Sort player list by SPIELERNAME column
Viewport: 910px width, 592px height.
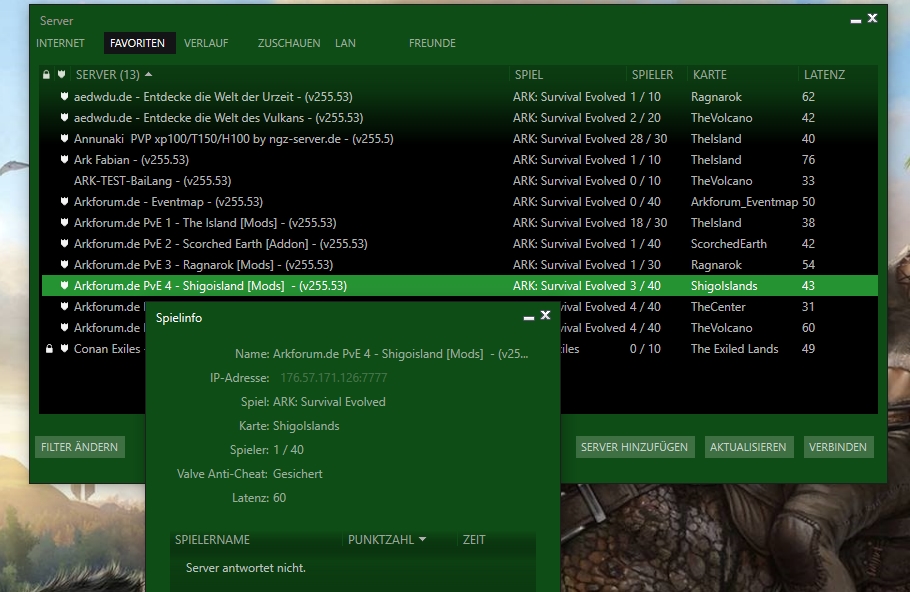pyautogui.click(x=212, y=539)
